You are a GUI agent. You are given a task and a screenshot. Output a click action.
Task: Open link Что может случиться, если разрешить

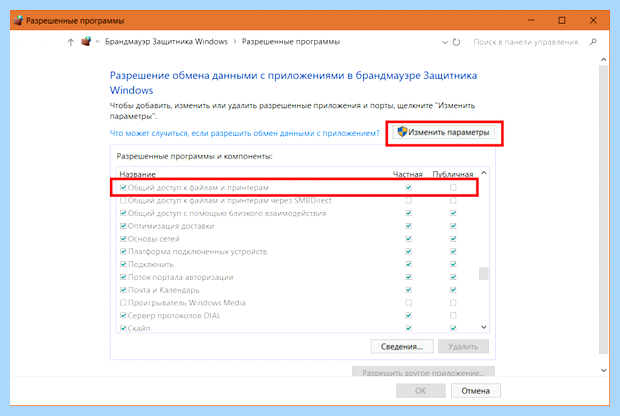tap(244, 133)
